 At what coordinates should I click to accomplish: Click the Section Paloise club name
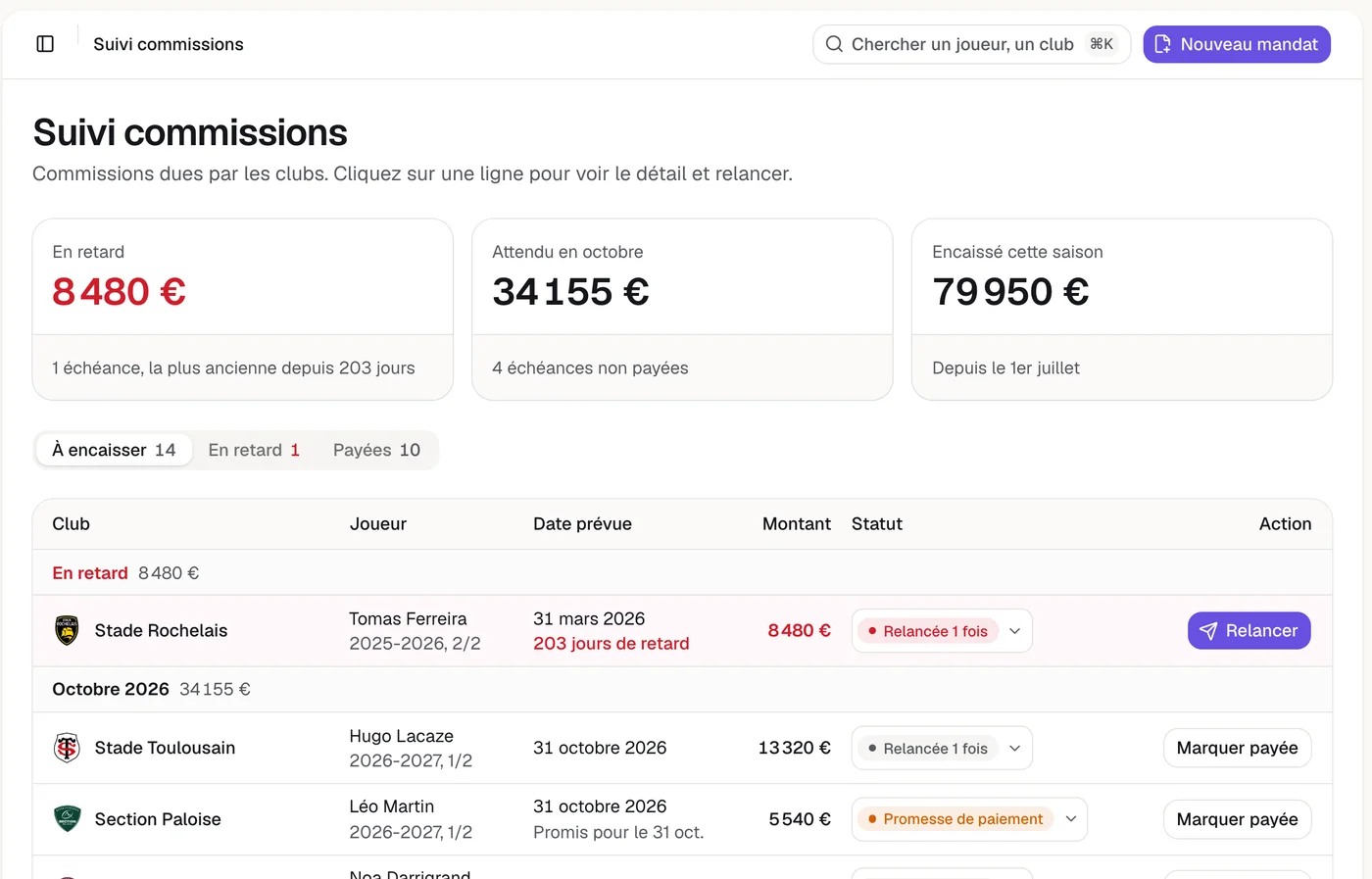coord(158,819)
